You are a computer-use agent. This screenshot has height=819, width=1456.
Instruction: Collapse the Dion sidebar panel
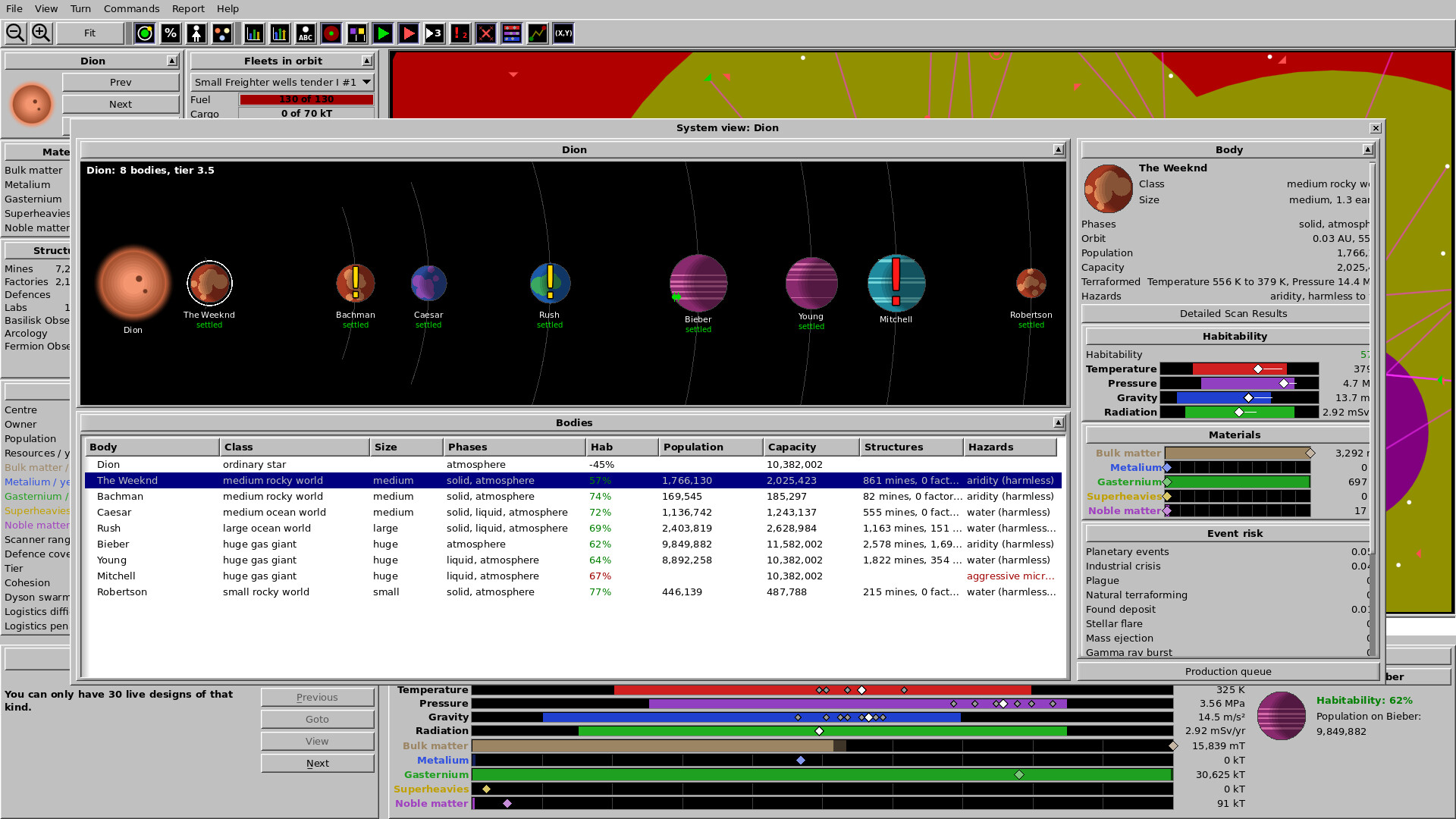(172, 61)
